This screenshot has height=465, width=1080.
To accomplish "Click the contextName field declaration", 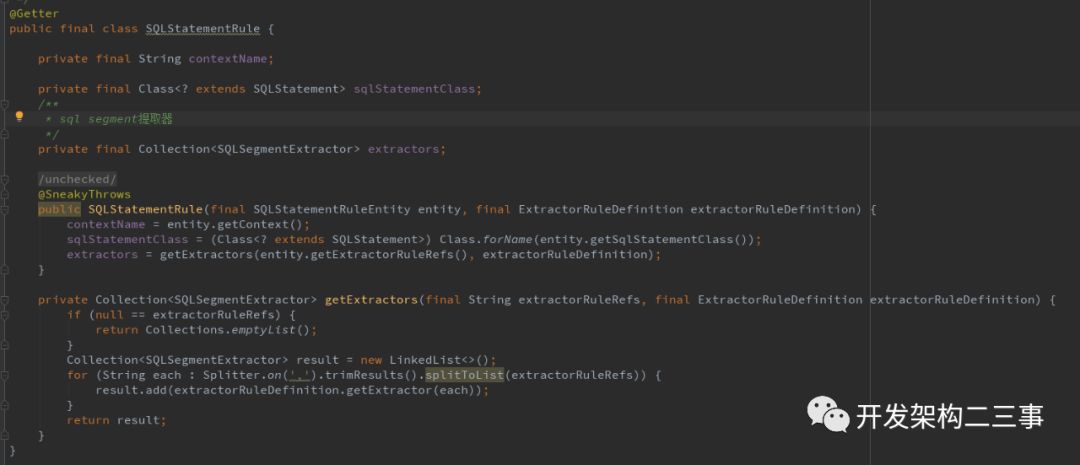I will coord(227,59).
